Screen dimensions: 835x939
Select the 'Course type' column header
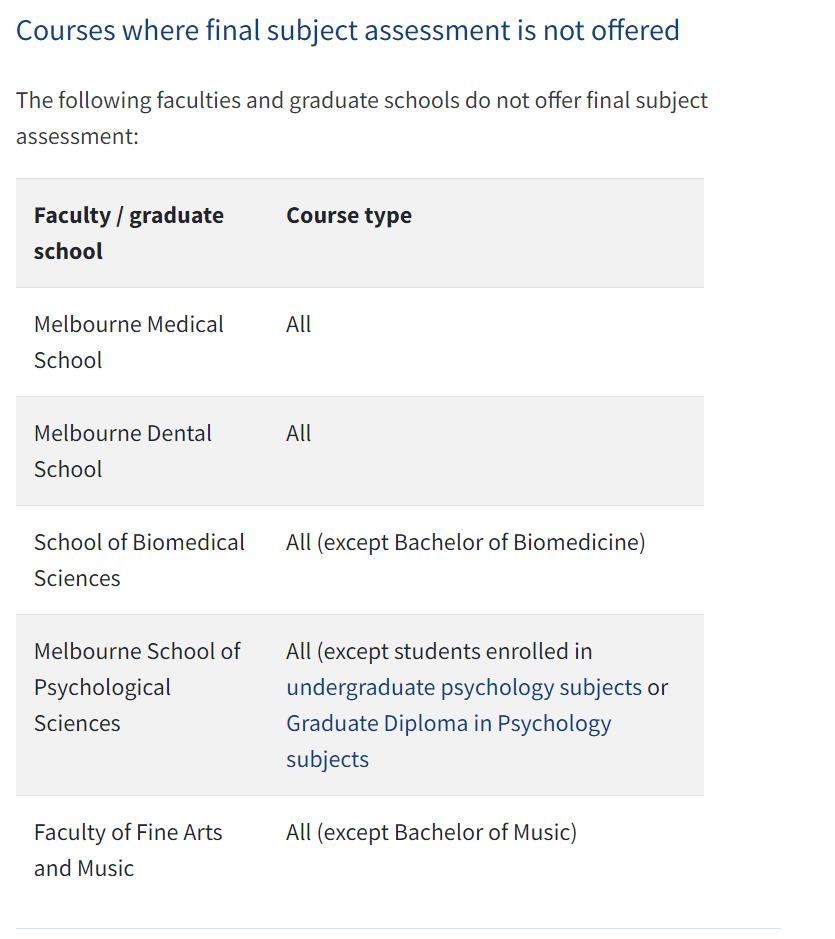point(348,216)
